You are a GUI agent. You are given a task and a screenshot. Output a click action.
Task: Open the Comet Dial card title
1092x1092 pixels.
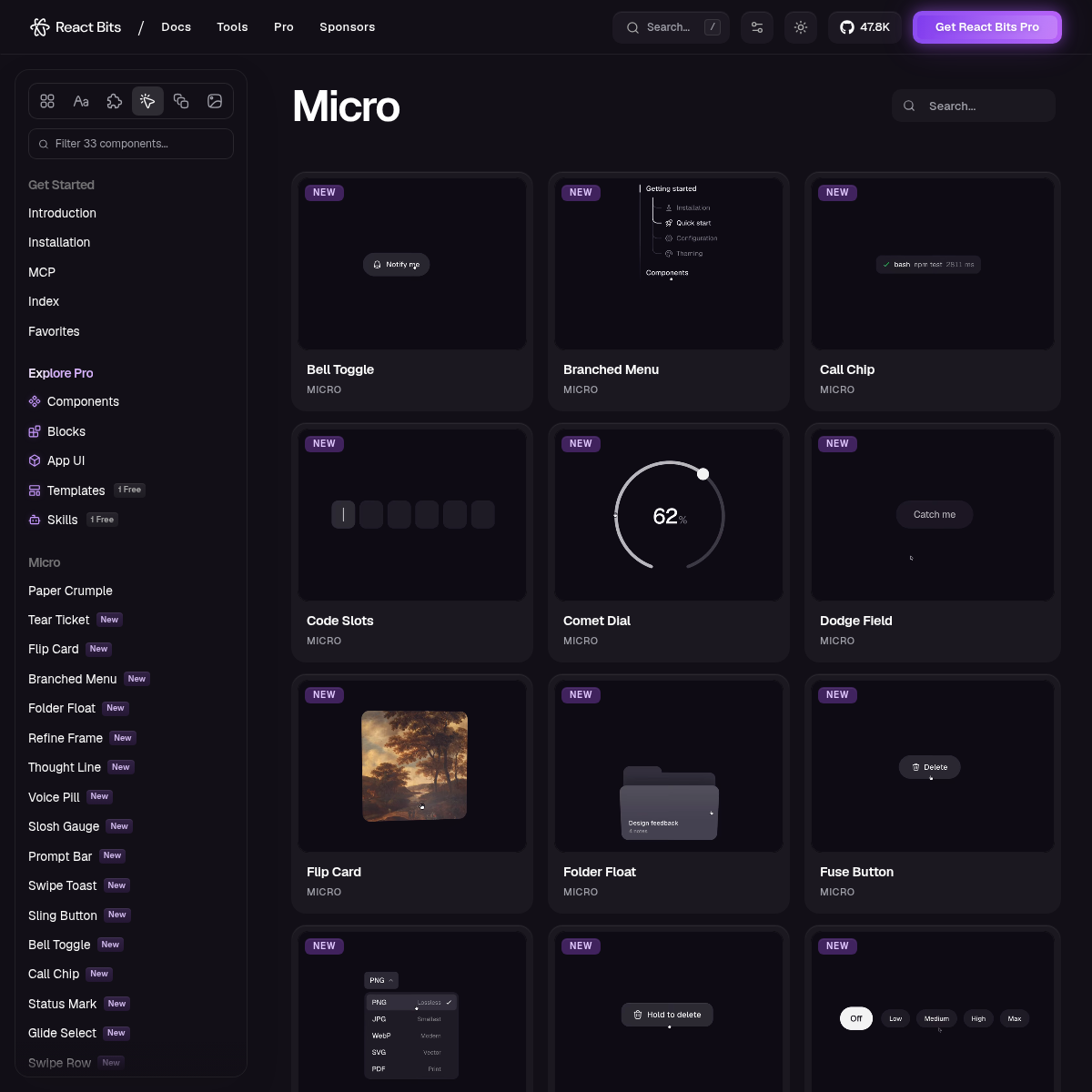pos(597,621)
